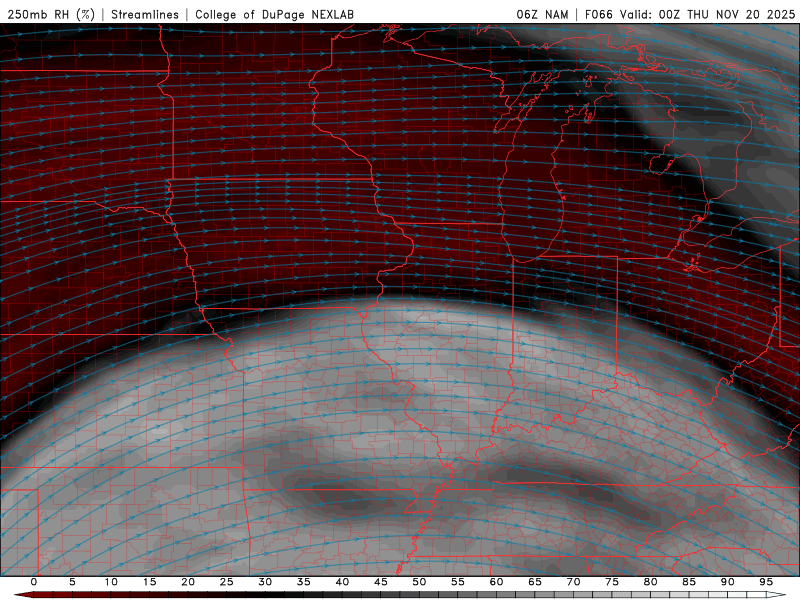800x600 pixels.
Task: Click the "15" label on the color scale
Action: tap(149, 582)
